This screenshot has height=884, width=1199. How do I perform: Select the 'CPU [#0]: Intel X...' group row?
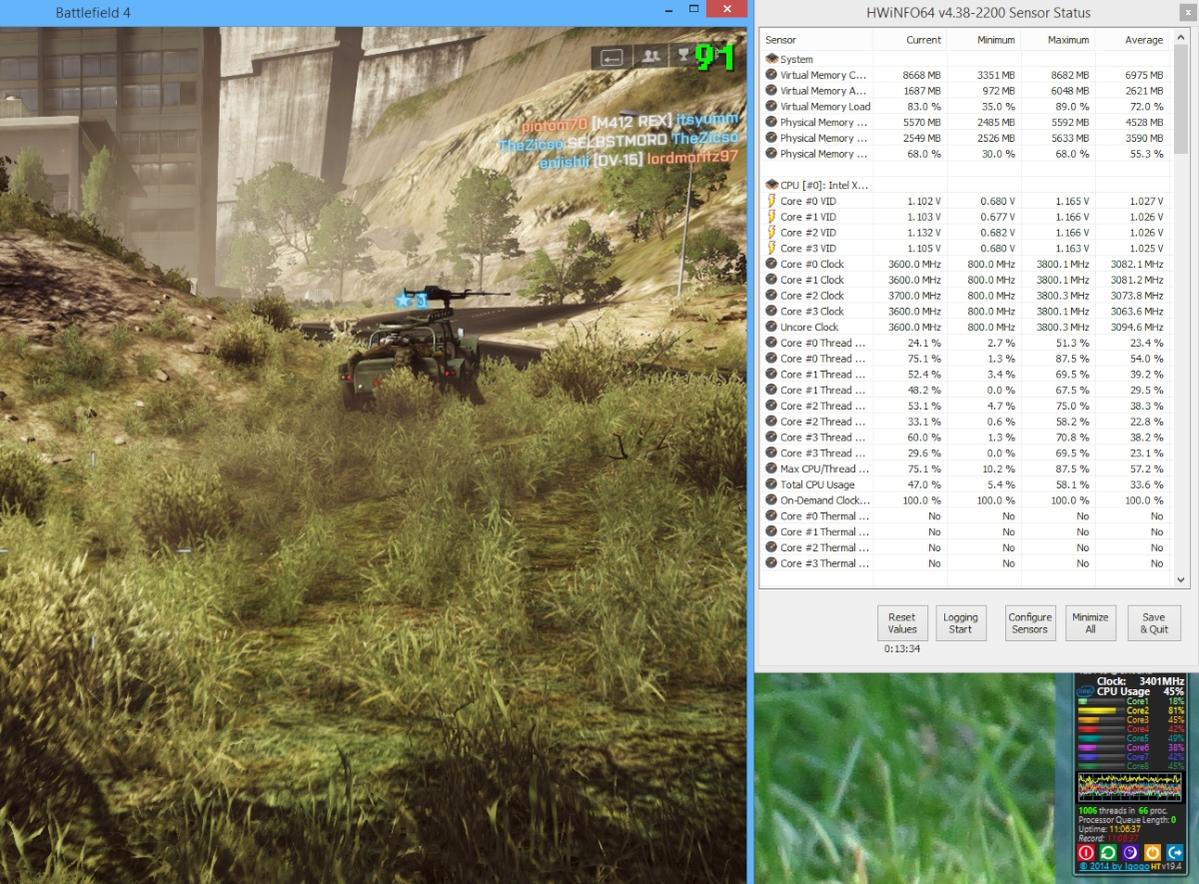point(824,185)
